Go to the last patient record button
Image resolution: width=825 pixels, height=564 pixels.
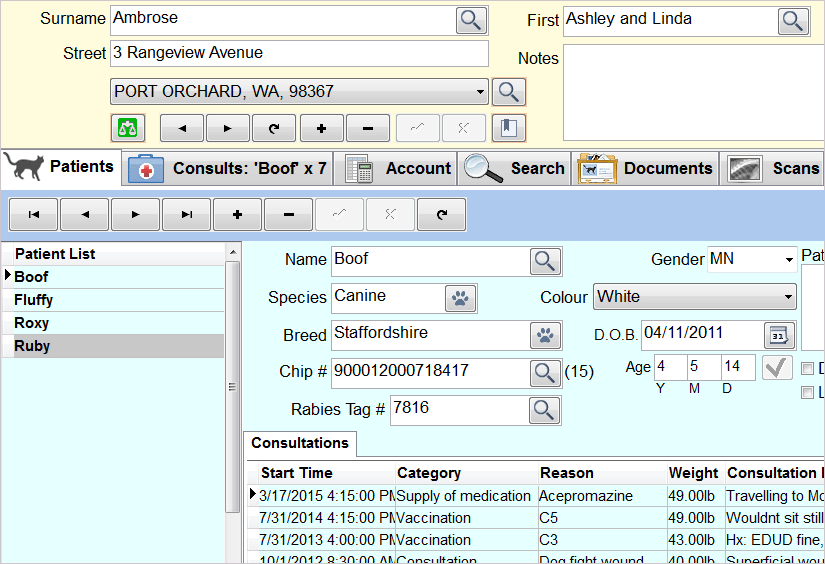point(187,214)
